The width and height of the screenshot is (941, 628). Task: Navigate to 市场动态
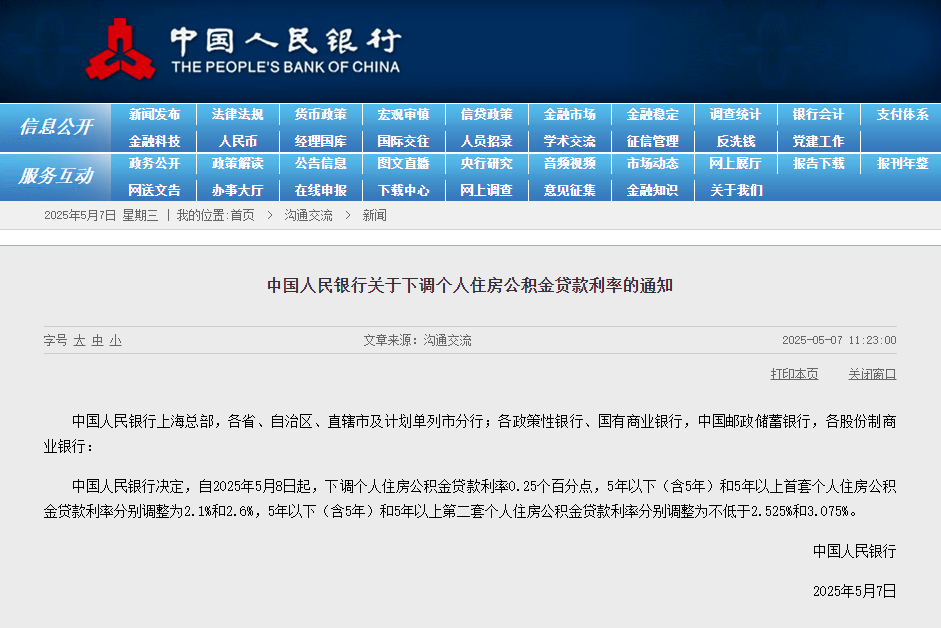652,163
